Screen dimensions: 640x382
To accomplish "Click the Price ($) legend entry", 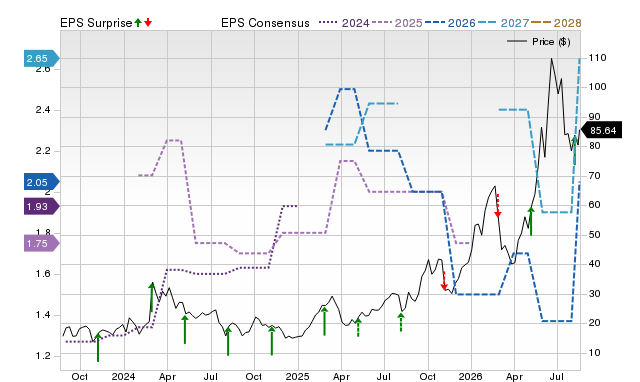I will pyautogui.click(x=539, y=42).
